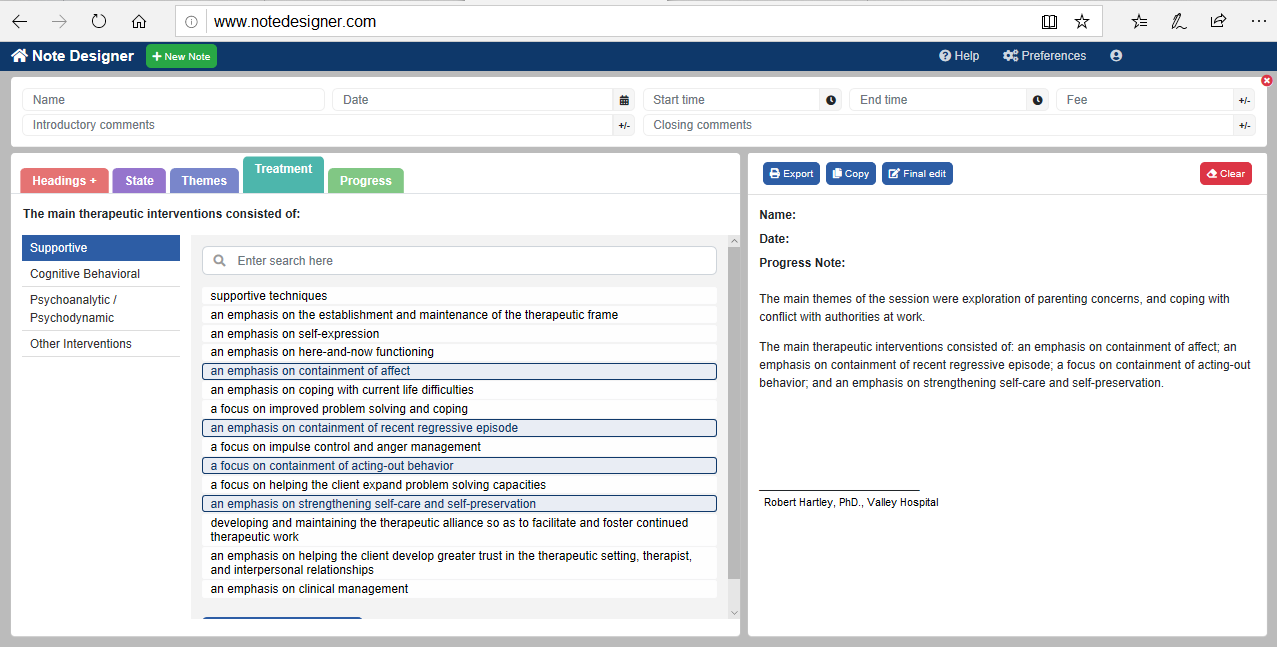This screenshot has height=647, width=1277.
Task: Switch to the Themes tab
Action: coord(204,181)
